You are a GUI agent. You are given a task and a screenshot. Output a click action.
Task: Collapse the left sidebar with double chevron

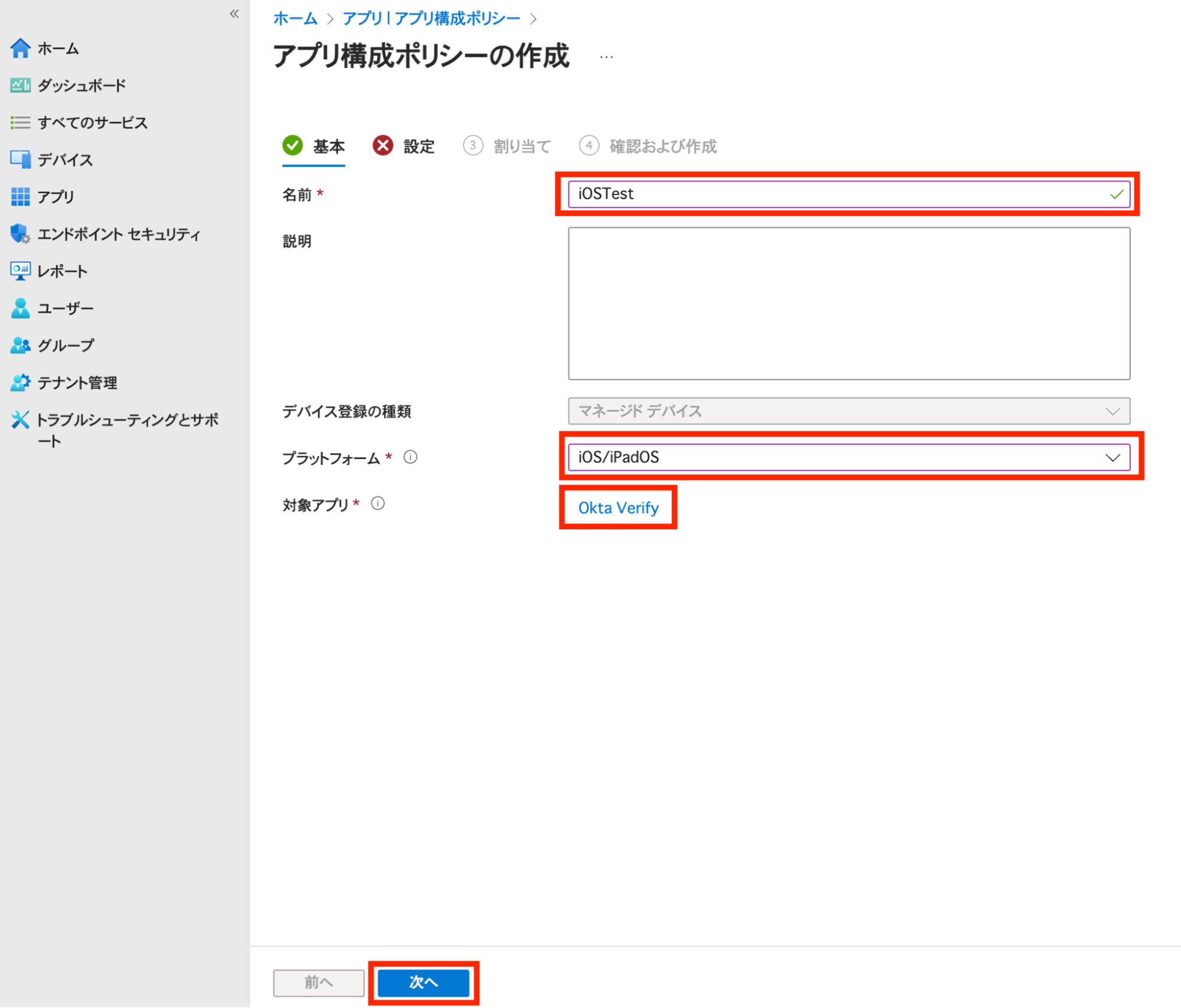coord(235,14)
